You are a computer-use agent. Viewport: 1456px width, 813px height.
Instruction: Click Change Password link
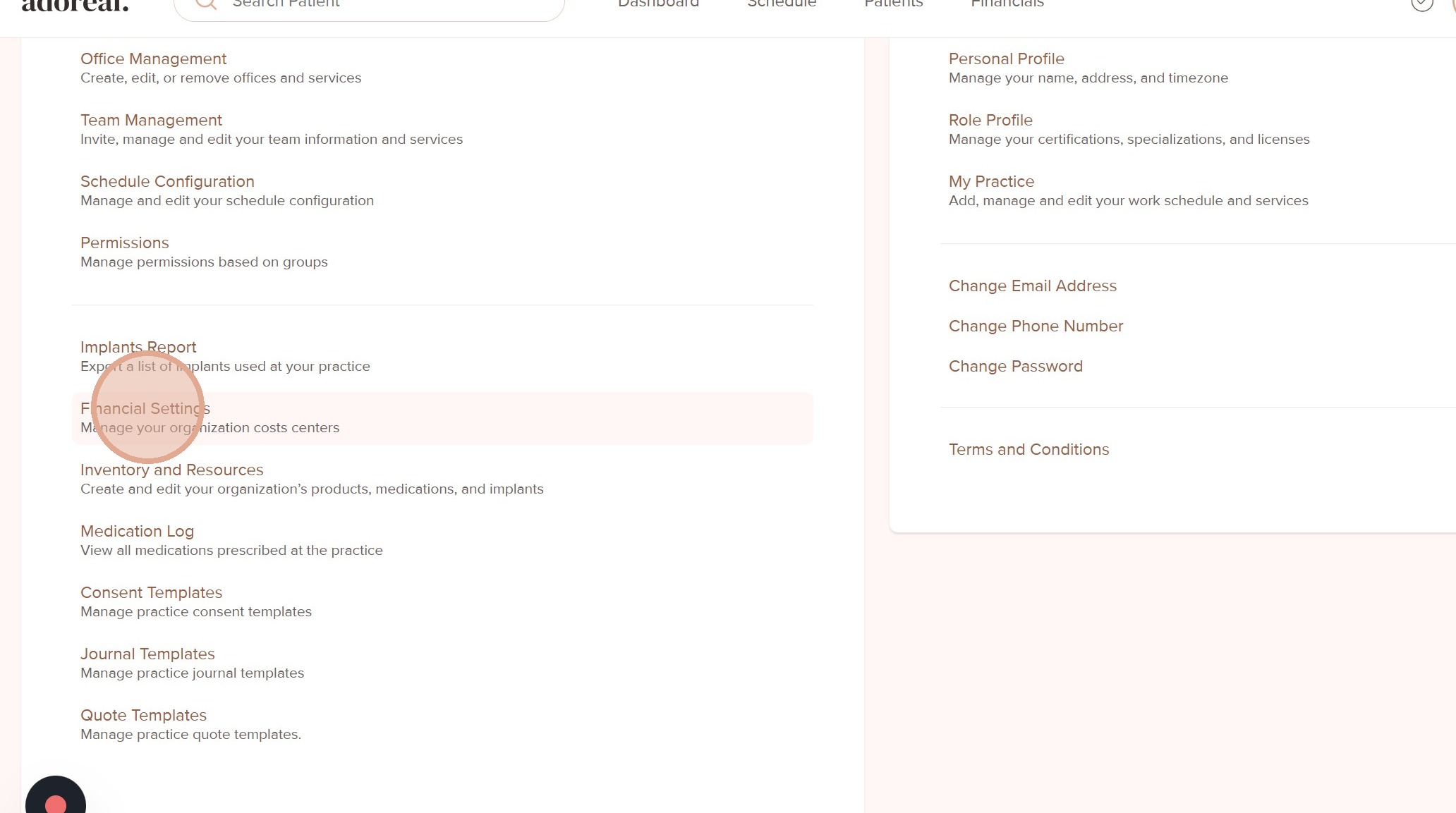point(1015,367)
